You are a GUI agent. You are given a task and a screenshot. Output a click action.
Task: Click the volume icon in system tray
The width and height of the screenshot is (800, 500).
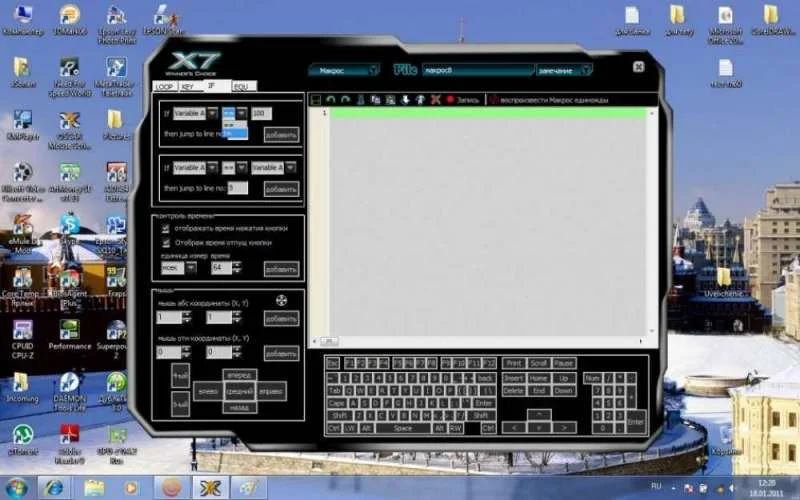[733, 488]
